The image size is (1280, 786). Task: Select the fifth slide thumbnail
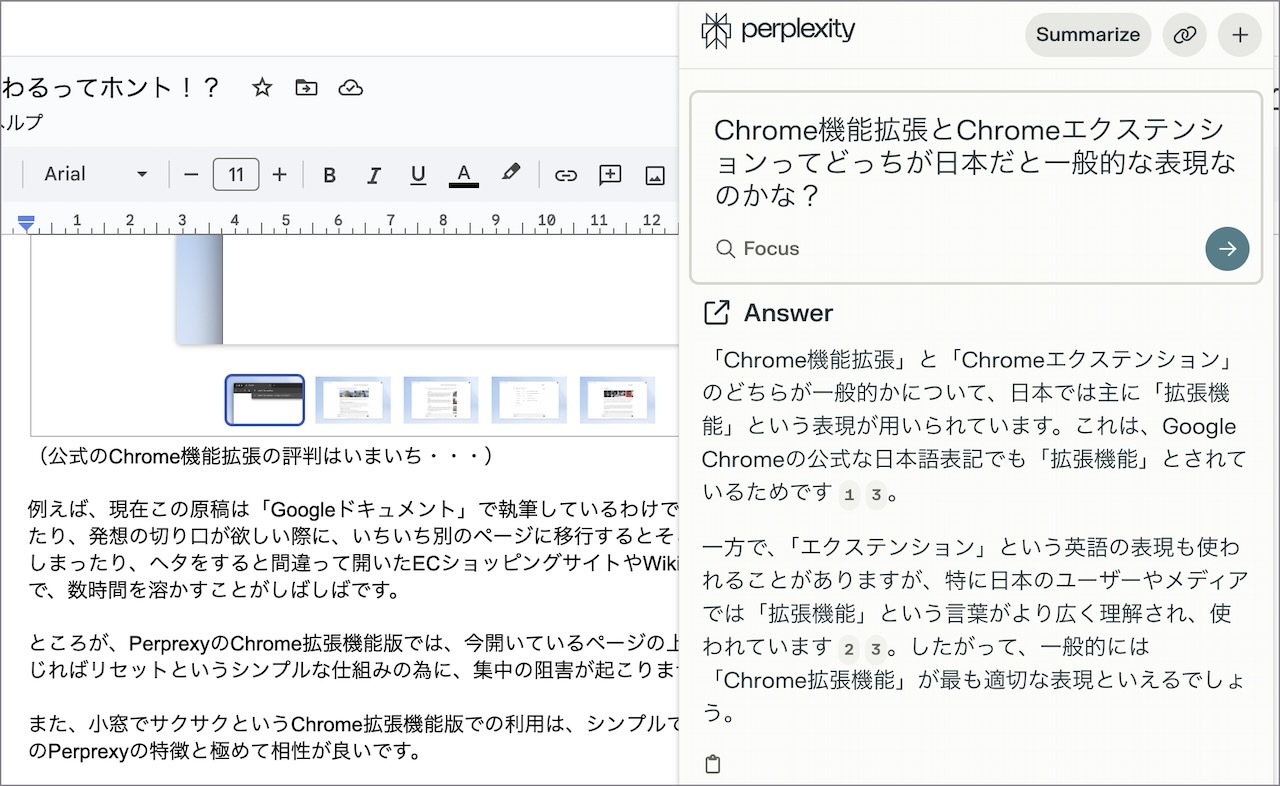tap(617, 400)
